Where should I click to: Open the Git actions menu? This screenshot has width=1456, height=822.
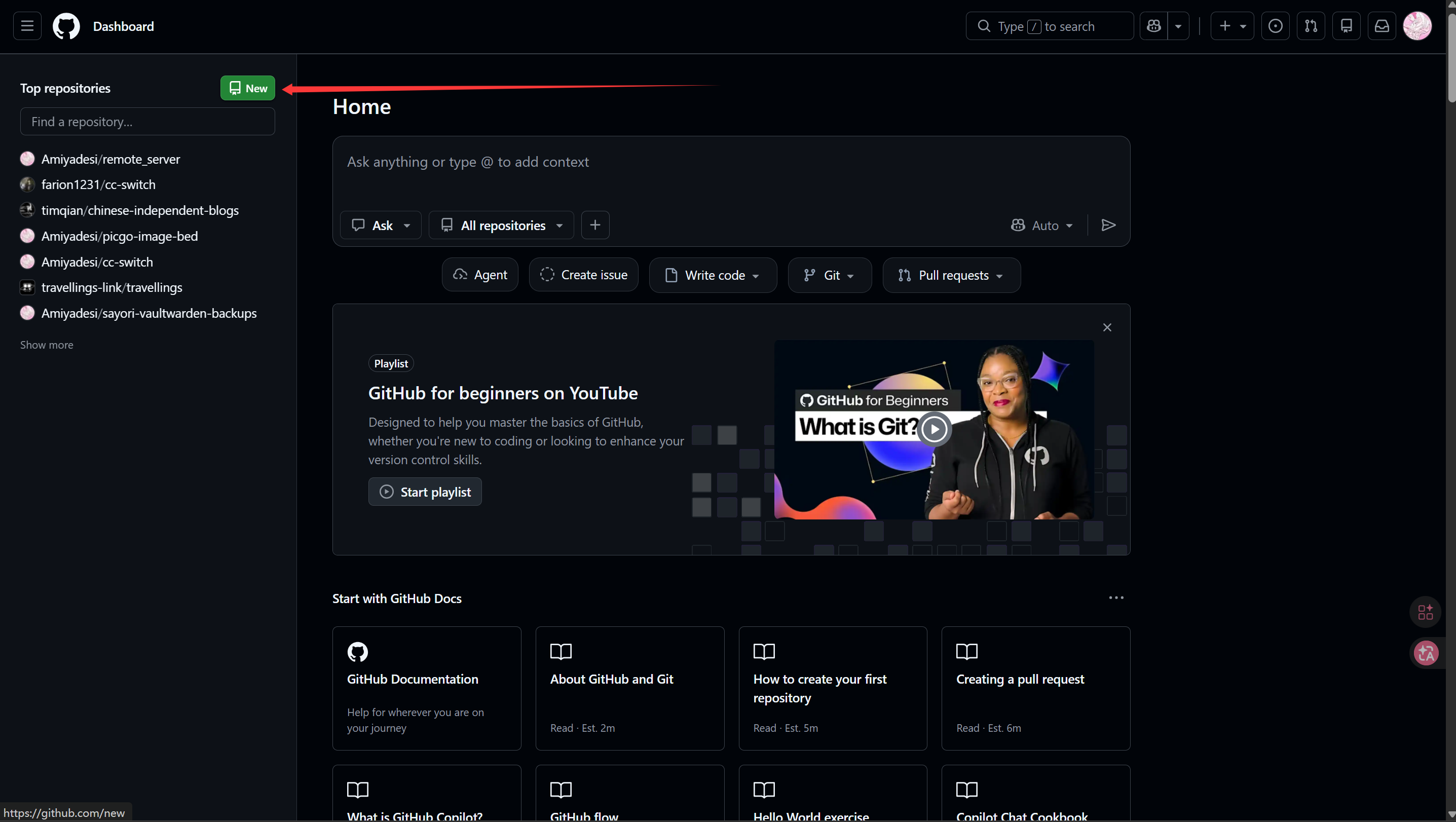click(830, 275)
